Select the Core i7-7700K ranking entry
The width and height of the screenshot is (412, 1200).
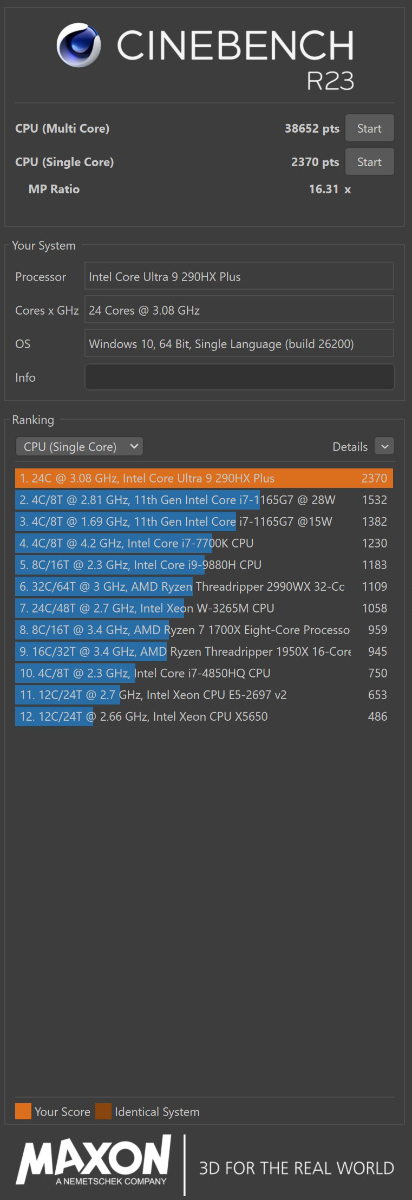point(204,543)
